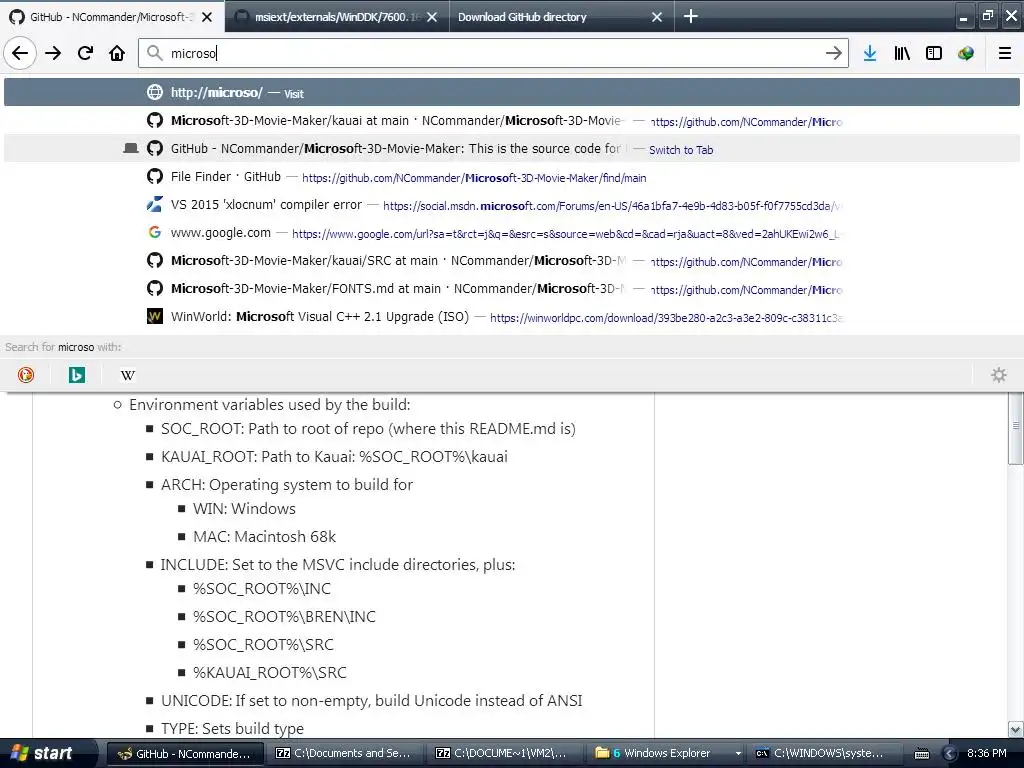Open the Library icon
1024x768 pixels.
click(902, 53)
